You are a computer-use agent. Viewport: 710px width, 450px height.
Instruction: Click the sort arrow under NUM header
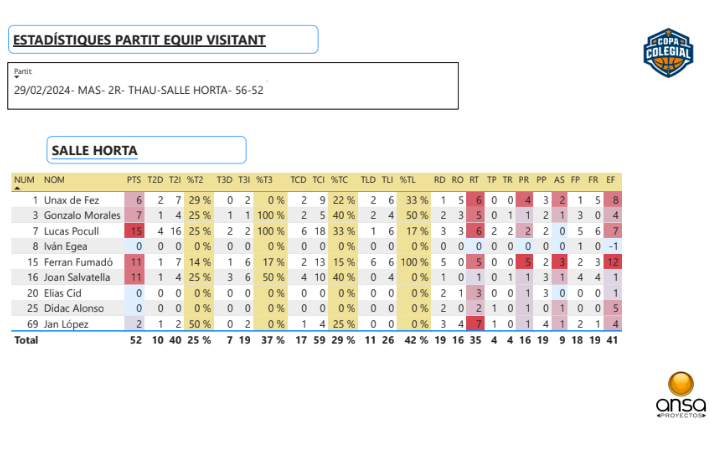pos(17,188)
